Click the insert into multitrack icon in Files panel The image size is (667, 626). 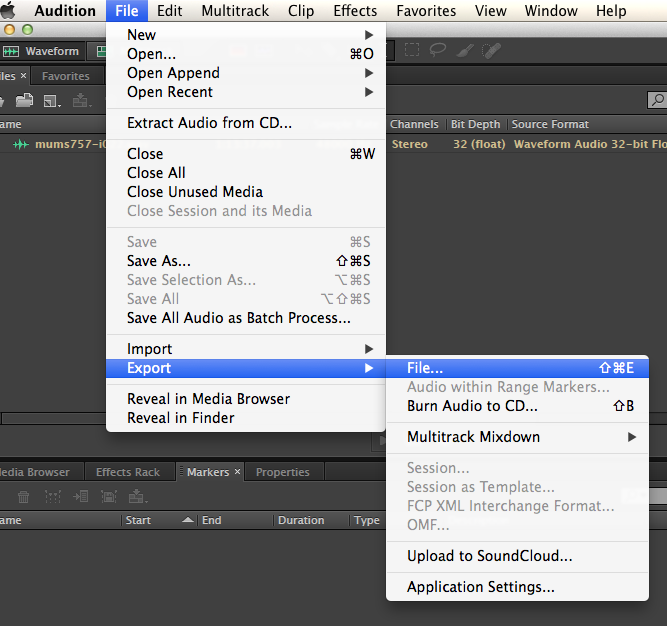coord(82,101)
